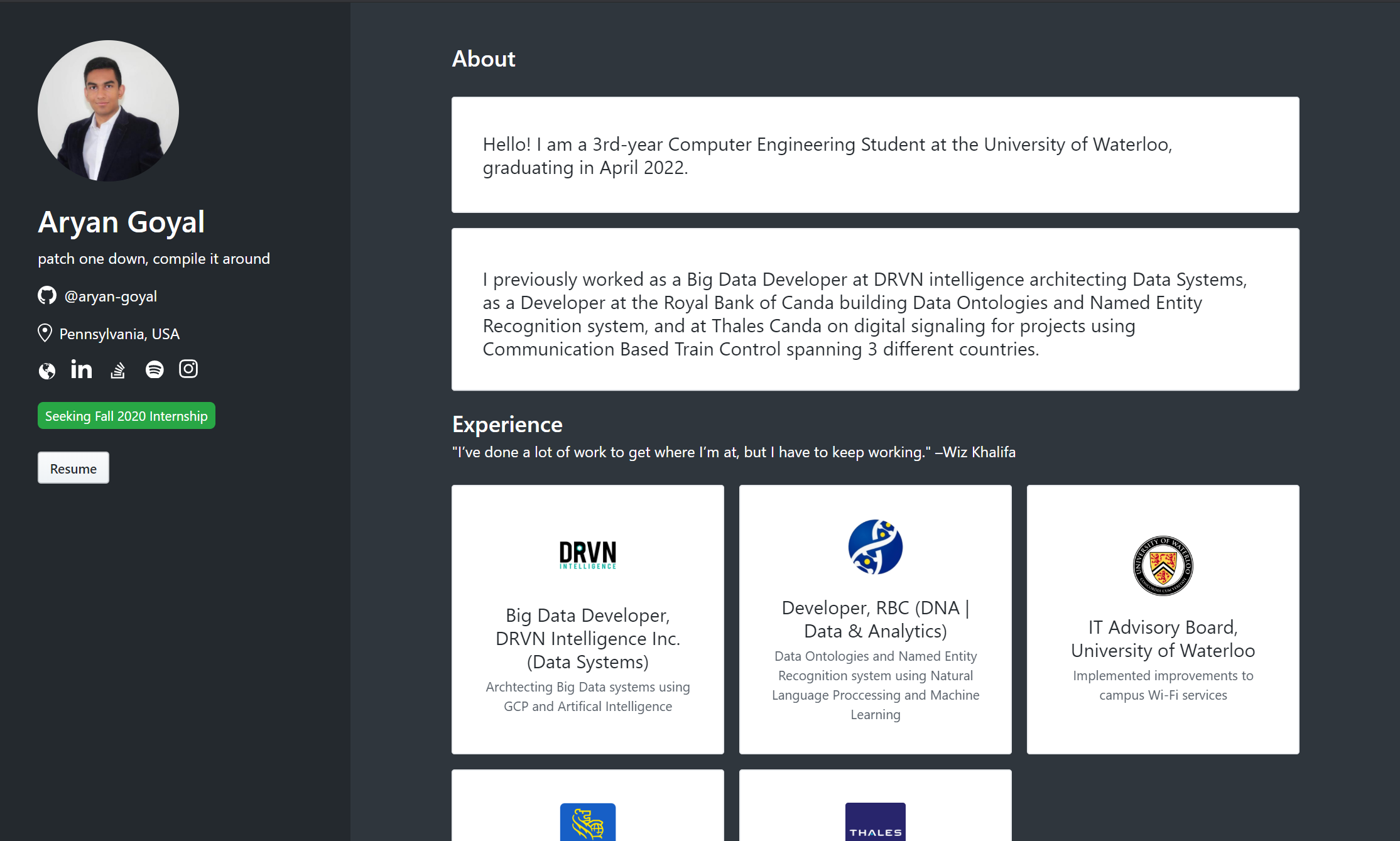The height and width of the screenshot is (841, 1400).
Task: Open Aryan's GitHub profile icon
Action: [47, 295]
